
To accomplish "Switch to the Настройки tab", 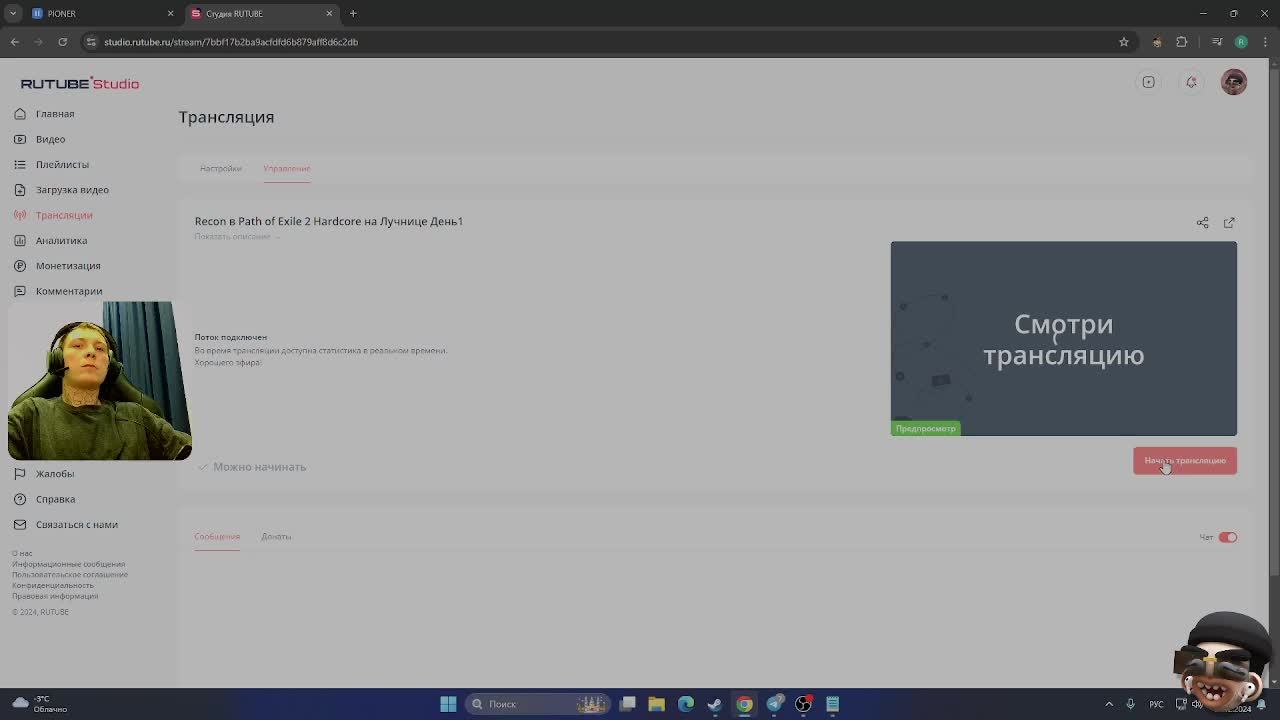I will [x=221, y=168].
